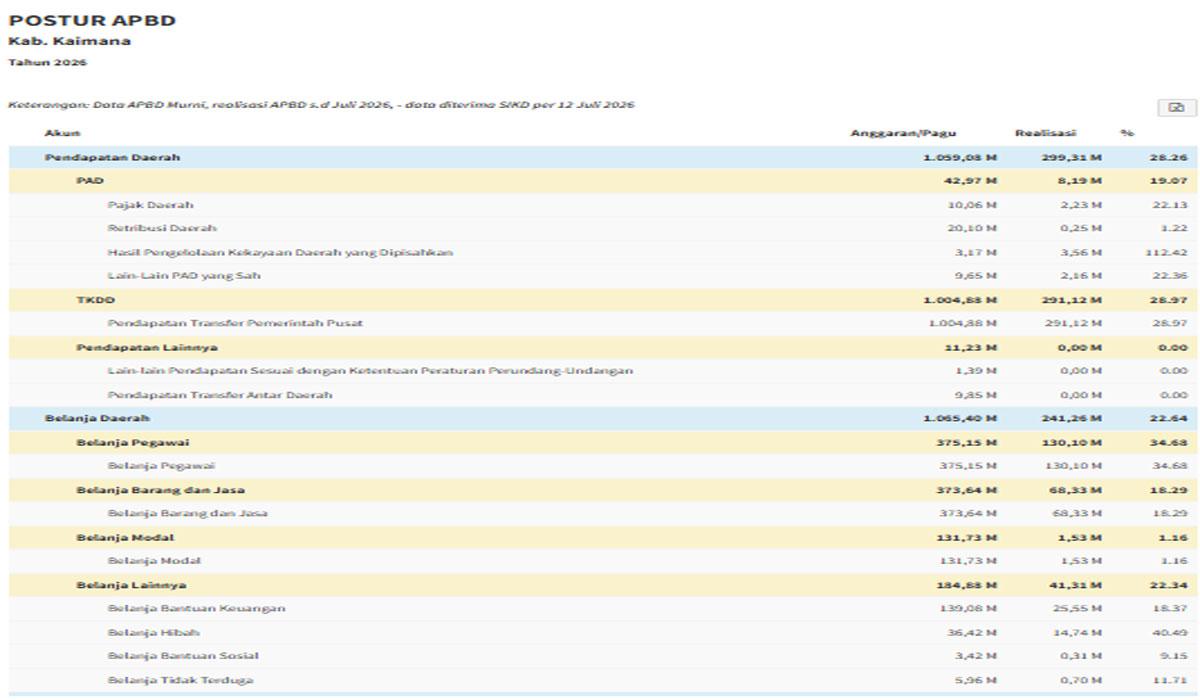Collapse the TKDD group row
The height and width of the screenshot is (700, 1200).
tap(604, 300)
